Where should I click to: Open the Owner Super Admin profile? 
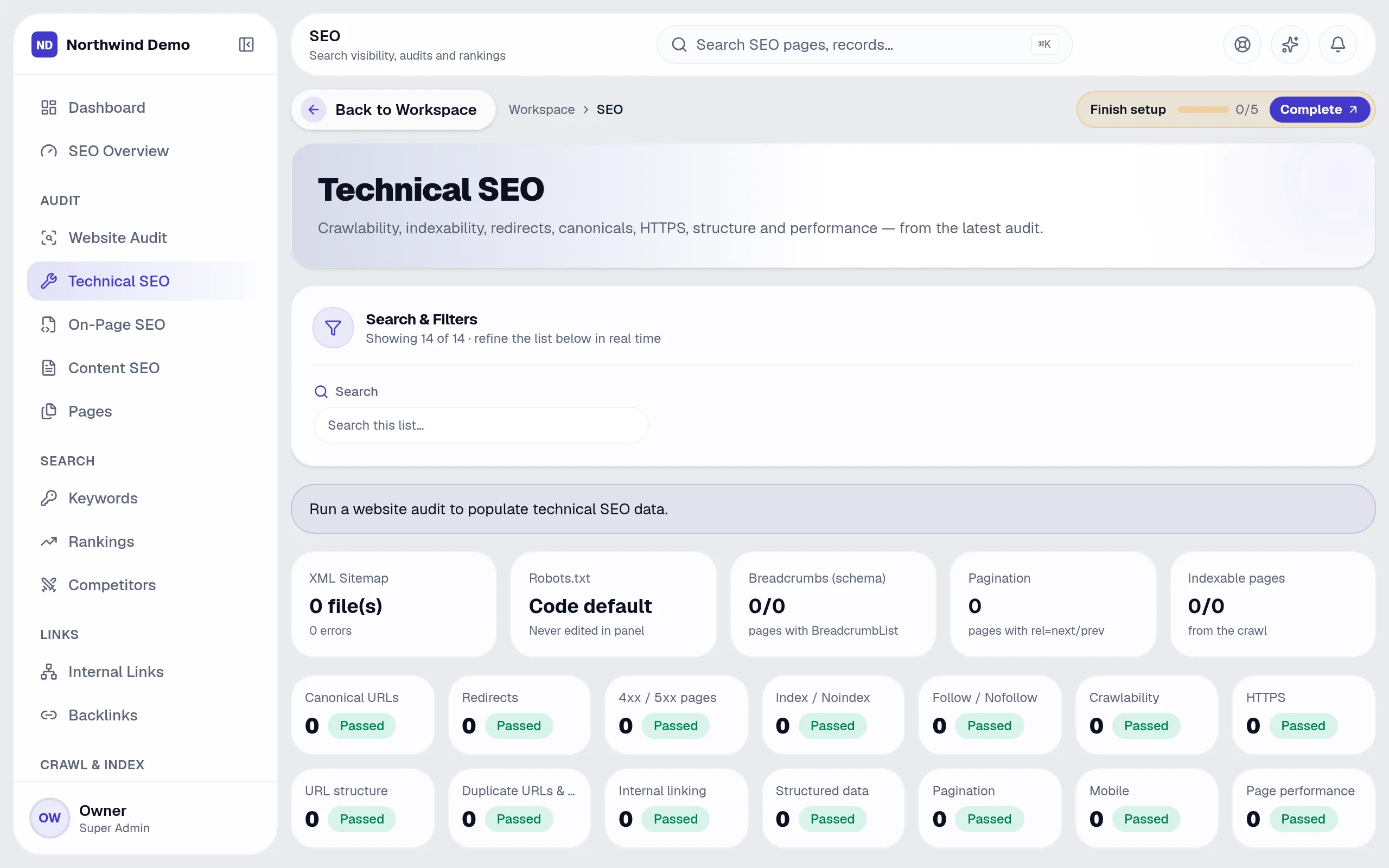145,818
